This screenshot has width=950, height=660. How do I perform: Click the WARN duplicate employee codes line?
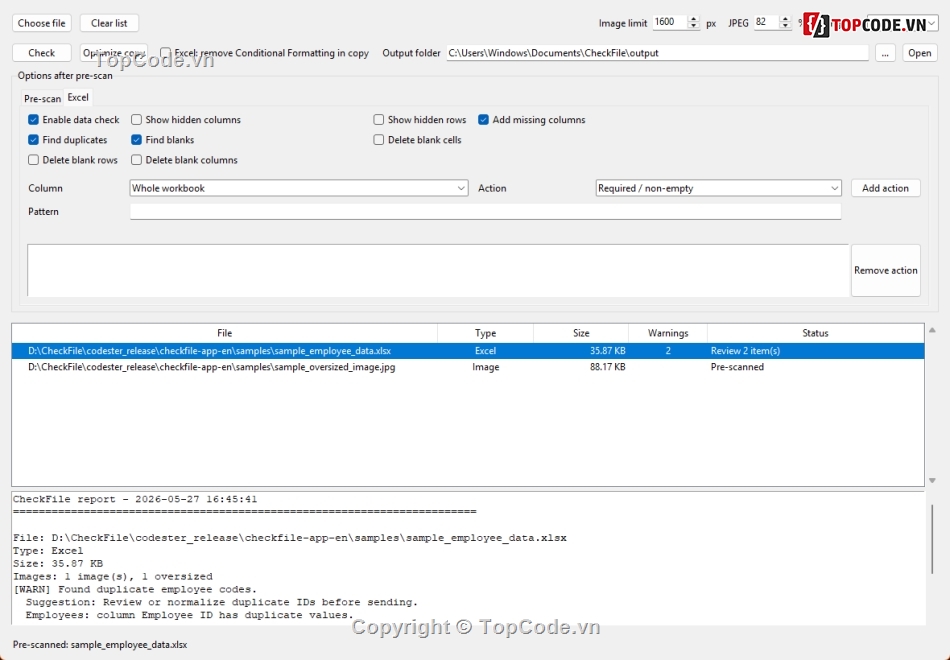click(x=135, y=588)
